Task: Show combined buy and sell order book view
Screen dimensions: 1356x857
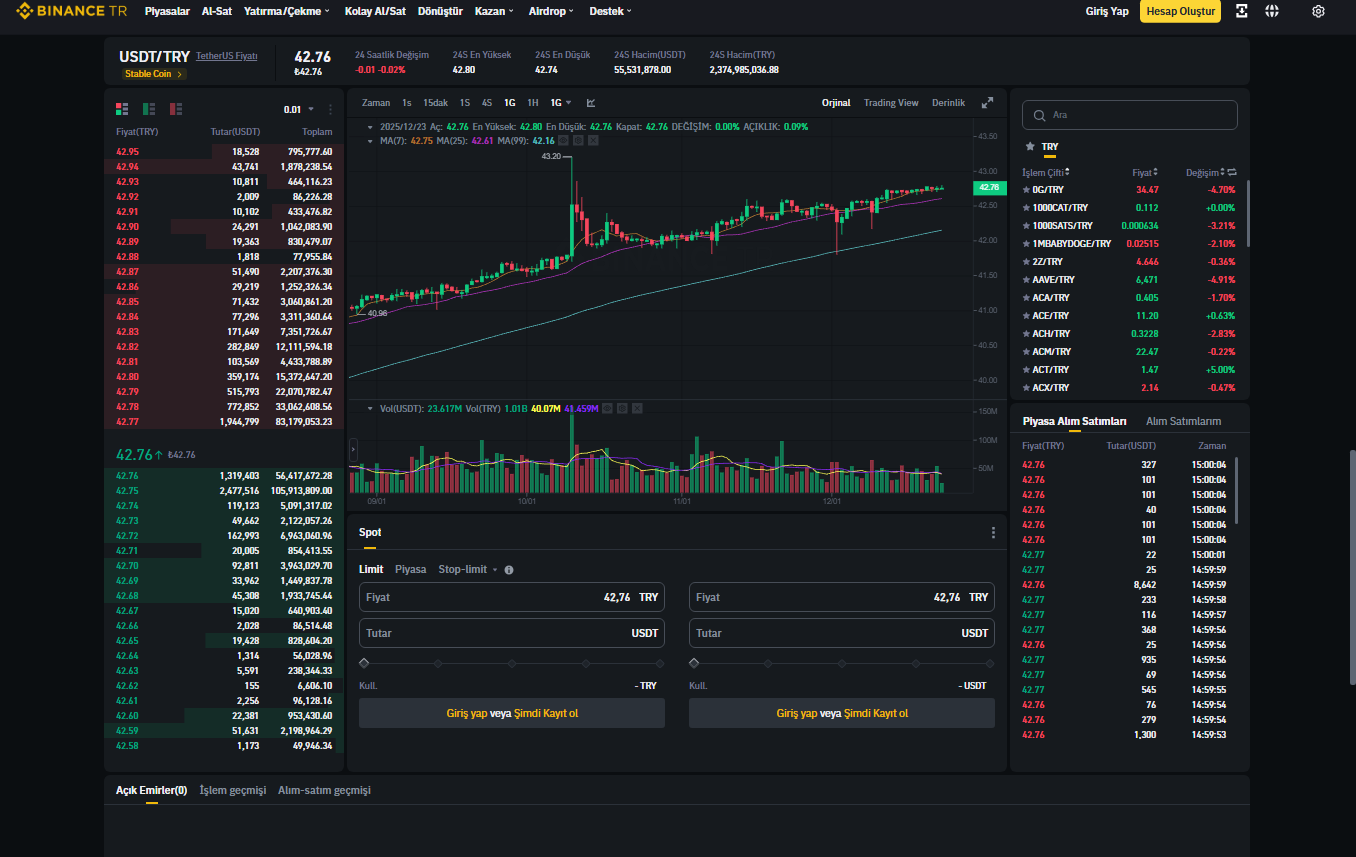Action: point(122,109)
